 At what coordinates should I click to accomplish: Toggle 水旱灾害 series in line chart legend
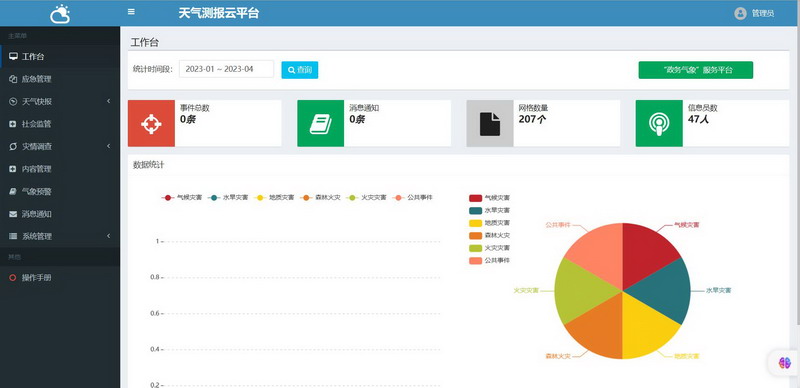[x=229, y=198]
